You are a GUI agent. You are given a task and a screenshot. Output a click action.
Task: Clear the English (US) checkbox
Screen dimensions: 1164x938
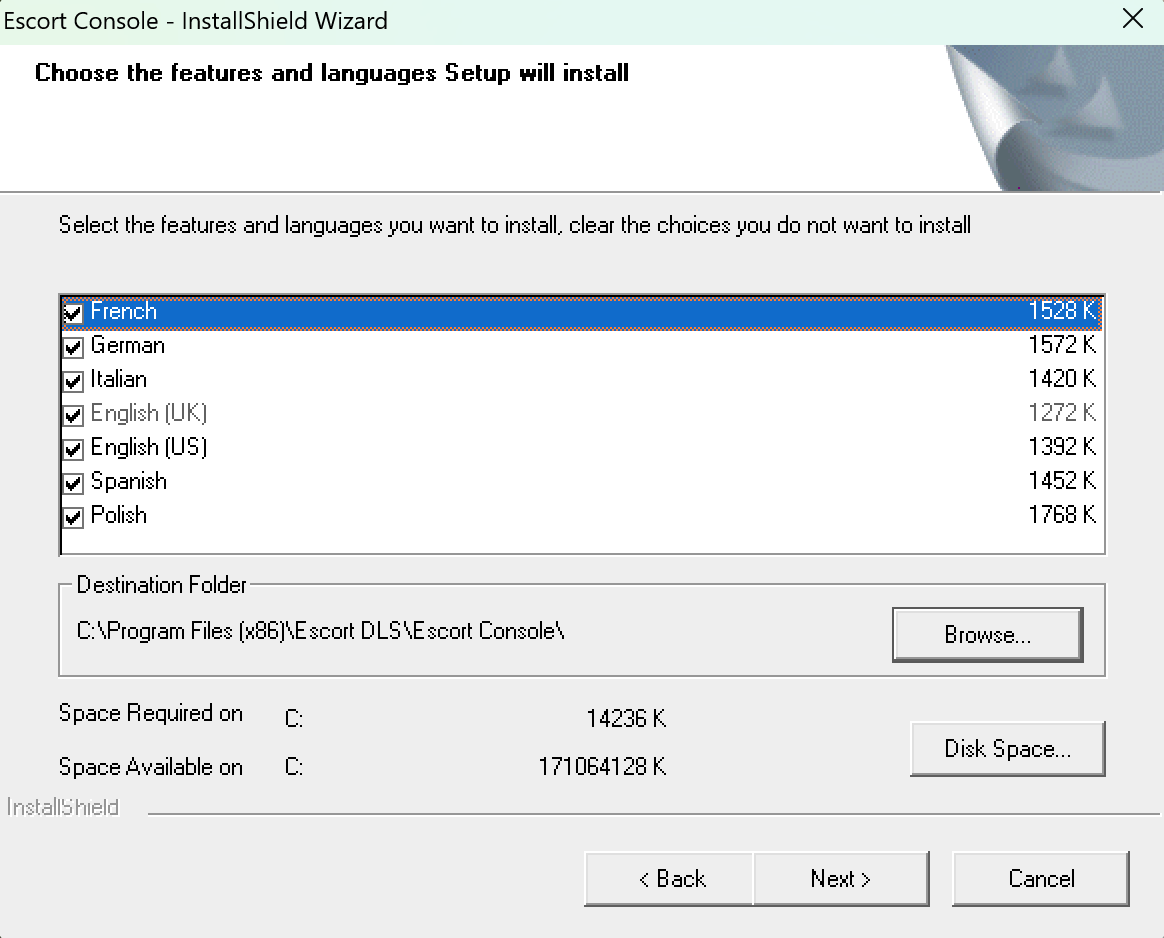point(73,448)
